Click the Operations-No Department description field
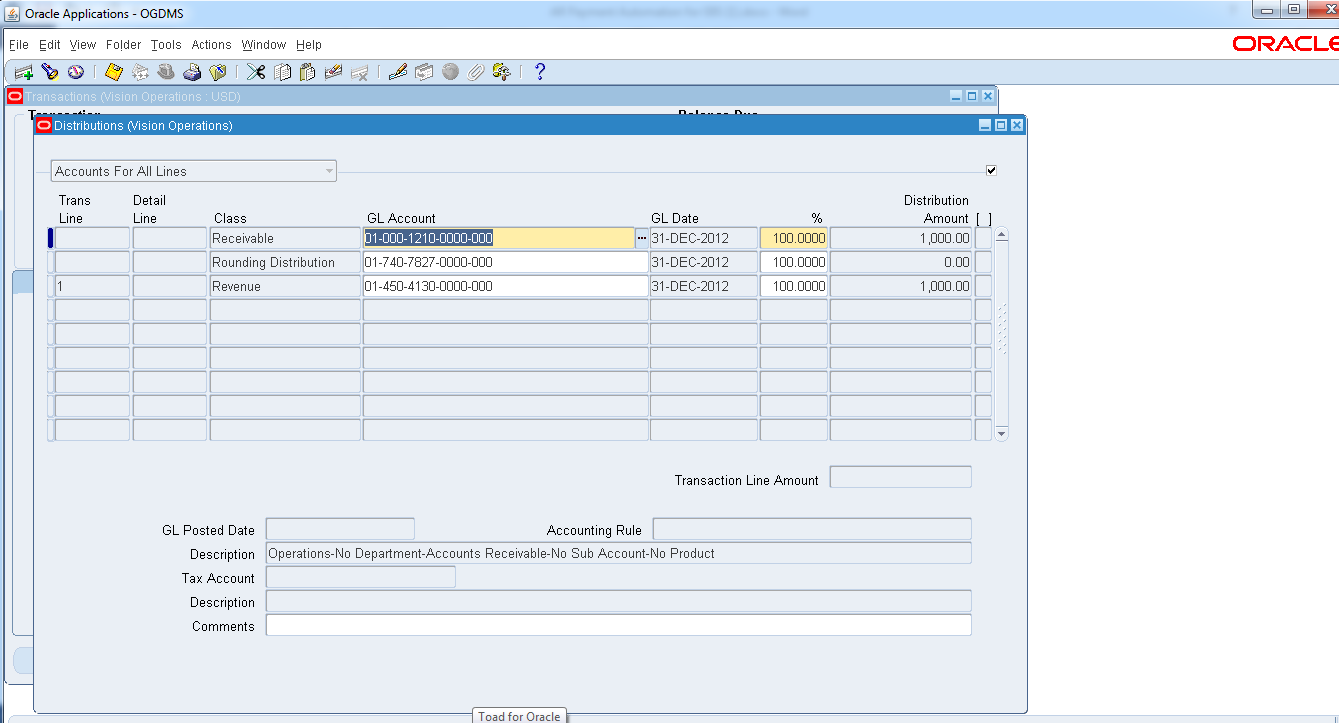 [618, 553]
